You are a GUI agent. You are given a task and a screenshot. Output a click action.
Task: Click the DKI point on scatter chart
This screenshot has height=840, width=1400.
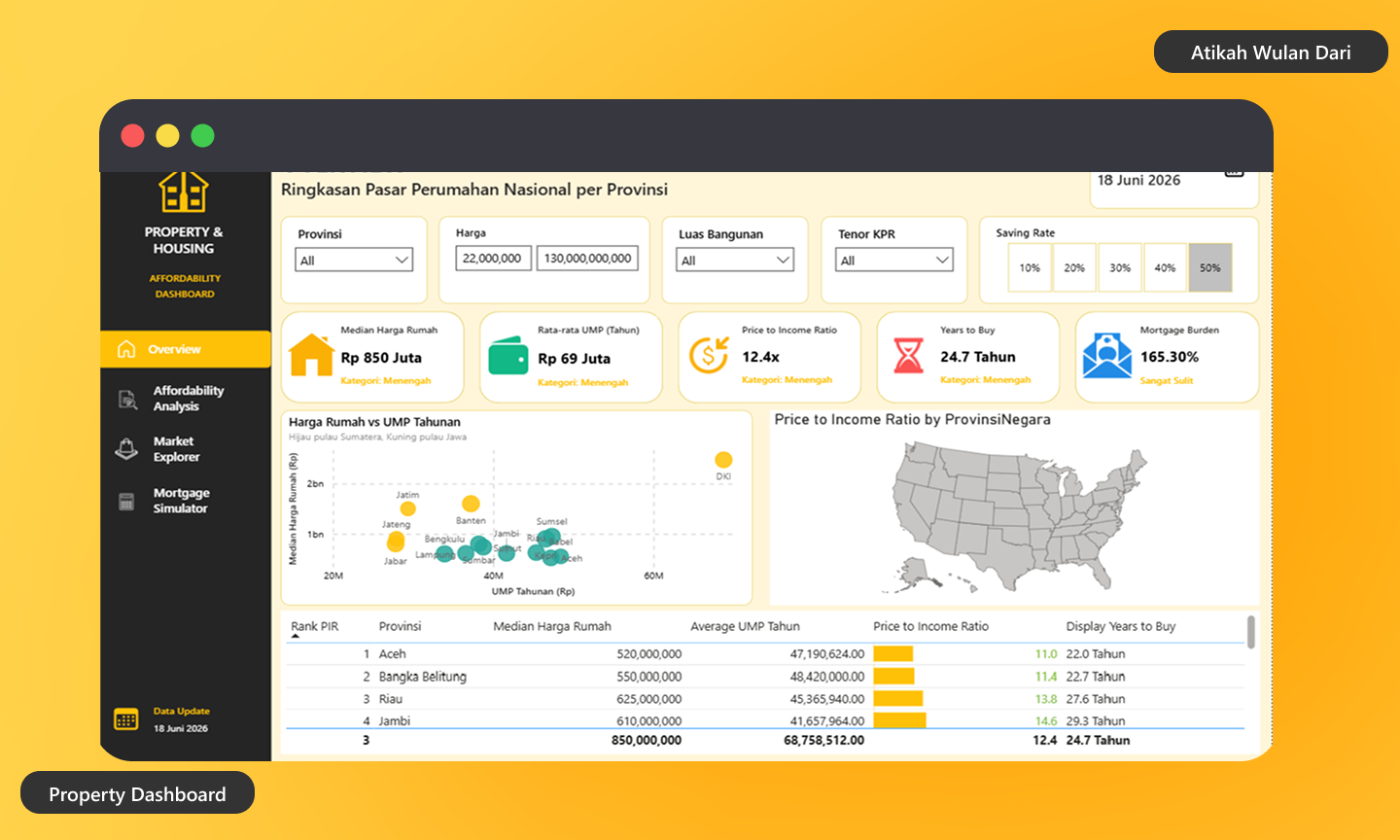tap(723, 460)
